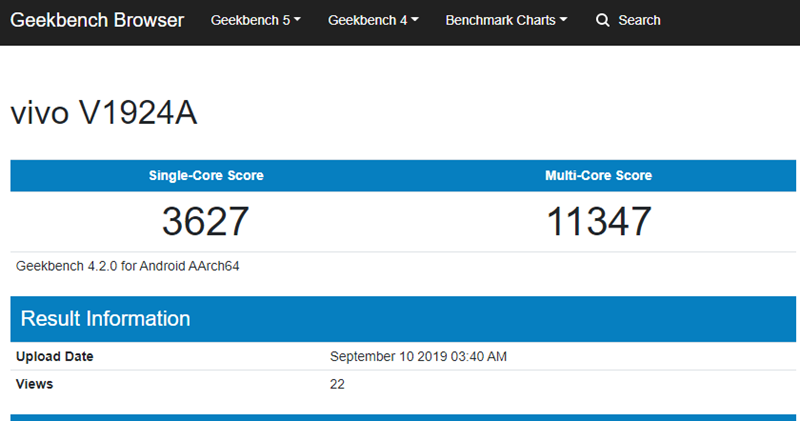
Task: Select the Upload Date row label
Action: [55, 357]
